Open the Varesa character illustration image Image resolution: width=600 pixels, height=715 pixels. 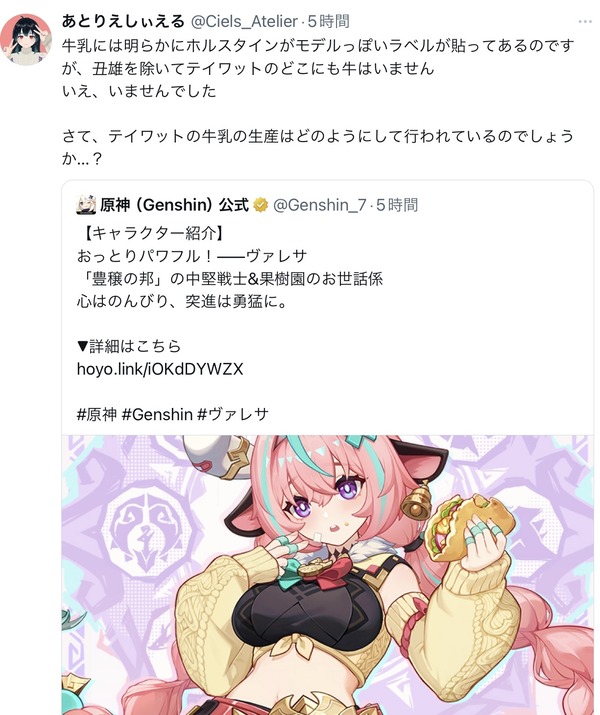tap(327, 575)
